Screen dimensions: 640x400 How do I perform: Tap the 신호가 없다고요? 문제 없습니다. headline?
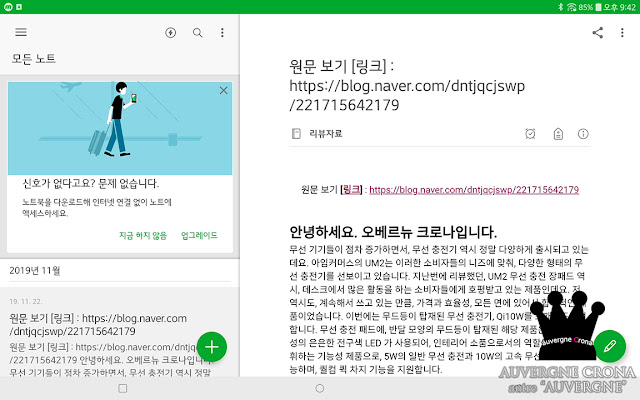[x=91, y=183]
